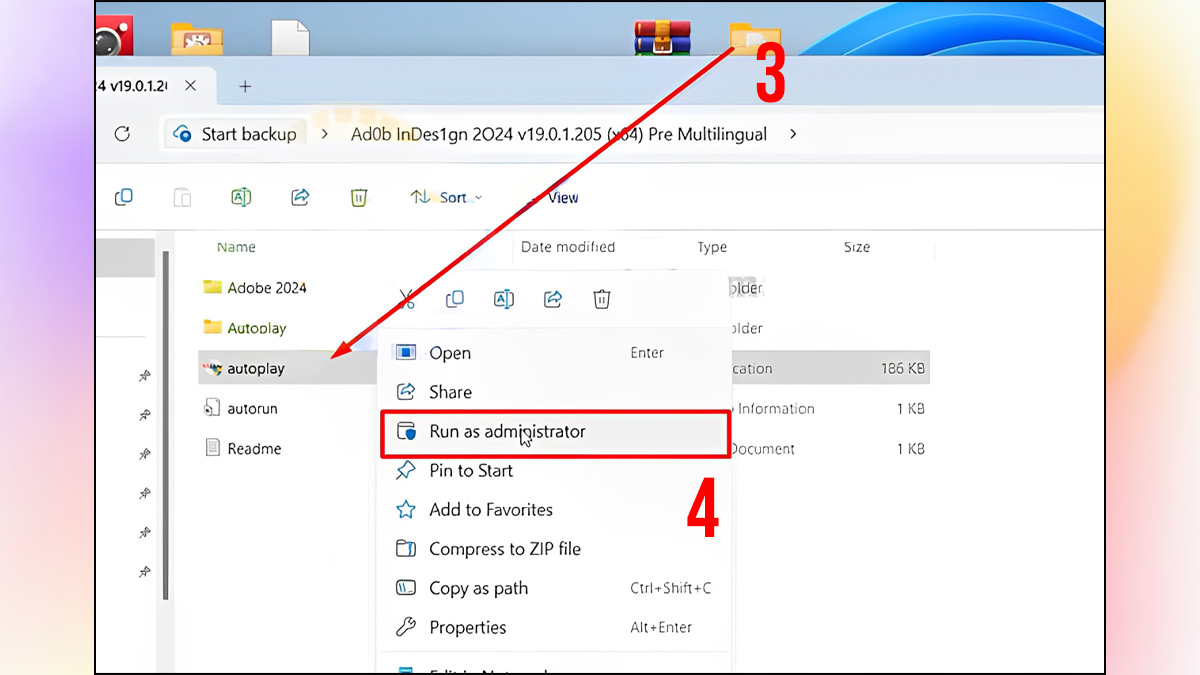Sort by the Date modified column header
Screen dimensions: 1200x675
point(568,247)
